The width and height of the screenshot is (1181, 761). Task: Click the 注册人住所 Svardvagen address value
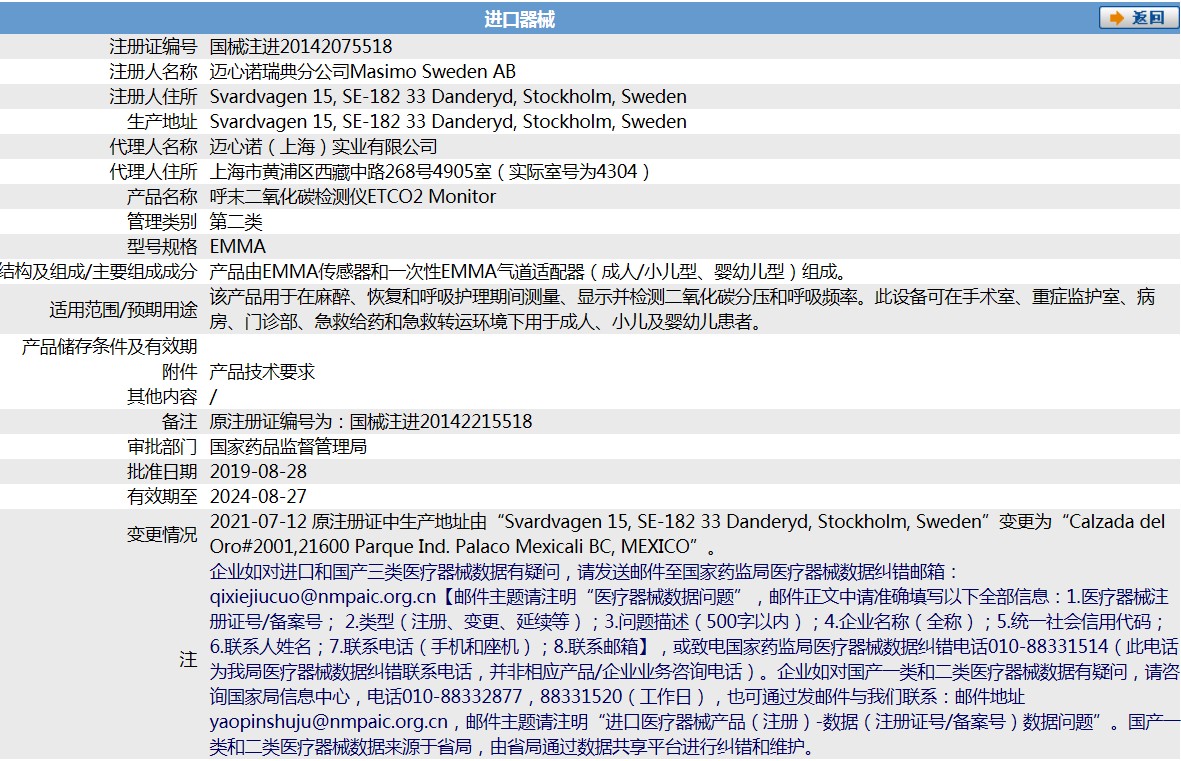tap(448, 96)
